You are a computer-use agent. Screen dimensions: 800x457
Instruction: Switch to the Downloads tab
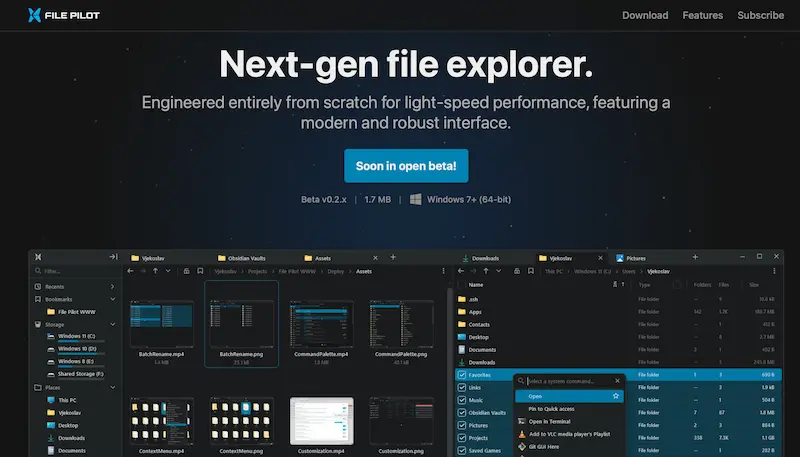[x=481, y=258]
